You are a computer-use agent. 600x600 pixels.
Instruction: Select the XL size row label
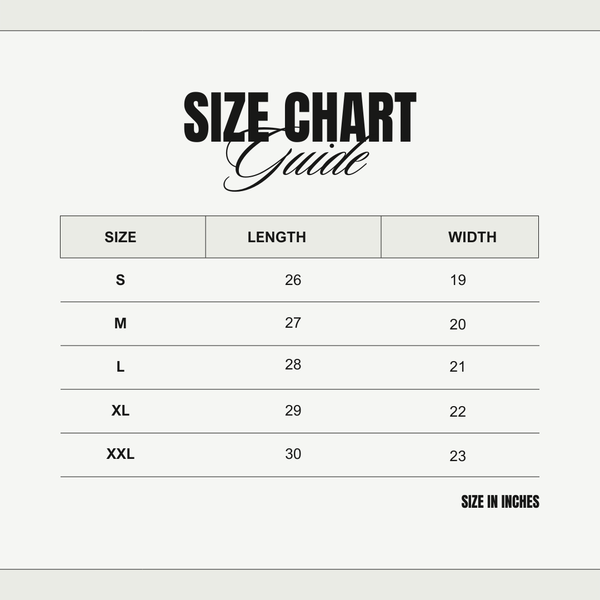point(120,411)
